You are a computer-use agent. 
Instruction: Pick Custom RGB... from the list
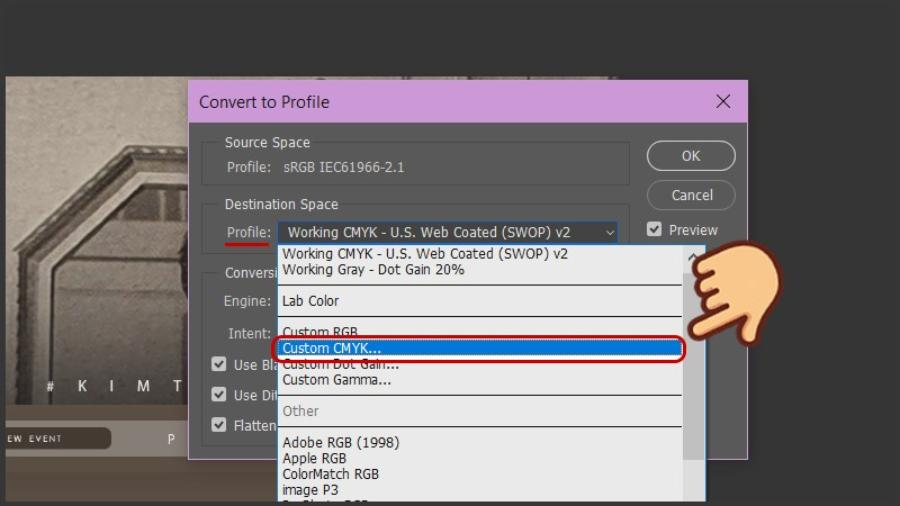tap(320, 331)
